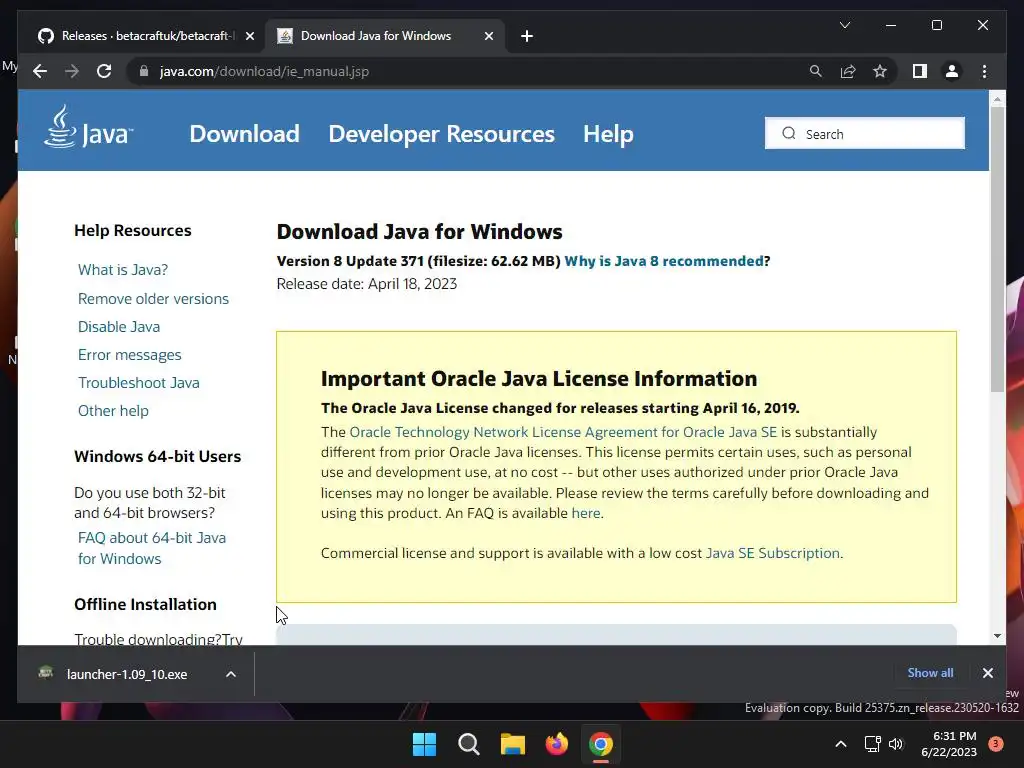Close the Download Java for Windows tab

(488, 36)
